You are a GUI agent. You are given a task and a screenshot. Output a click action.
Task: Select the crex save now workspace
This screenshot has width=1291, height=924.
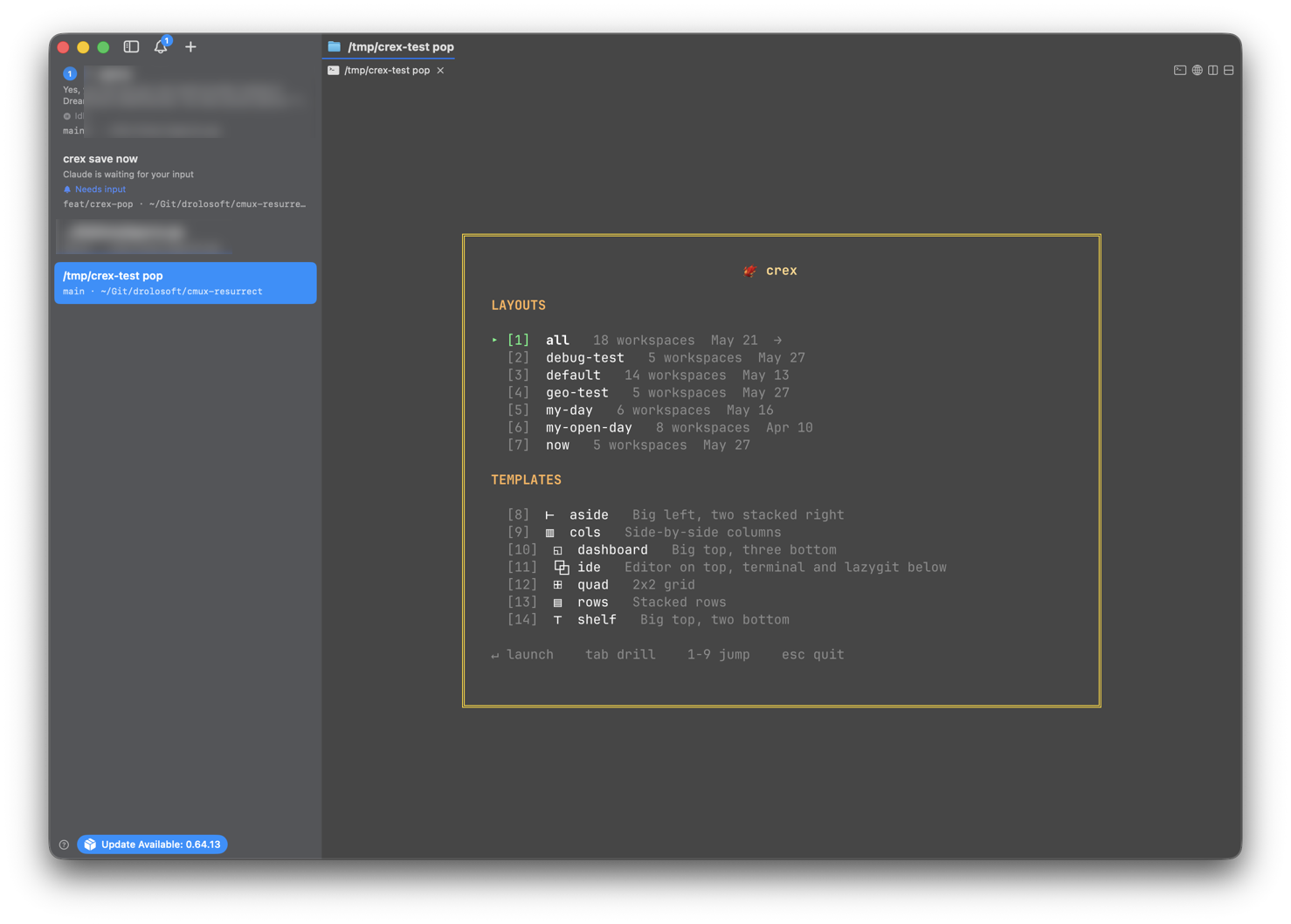click(185, 181)
